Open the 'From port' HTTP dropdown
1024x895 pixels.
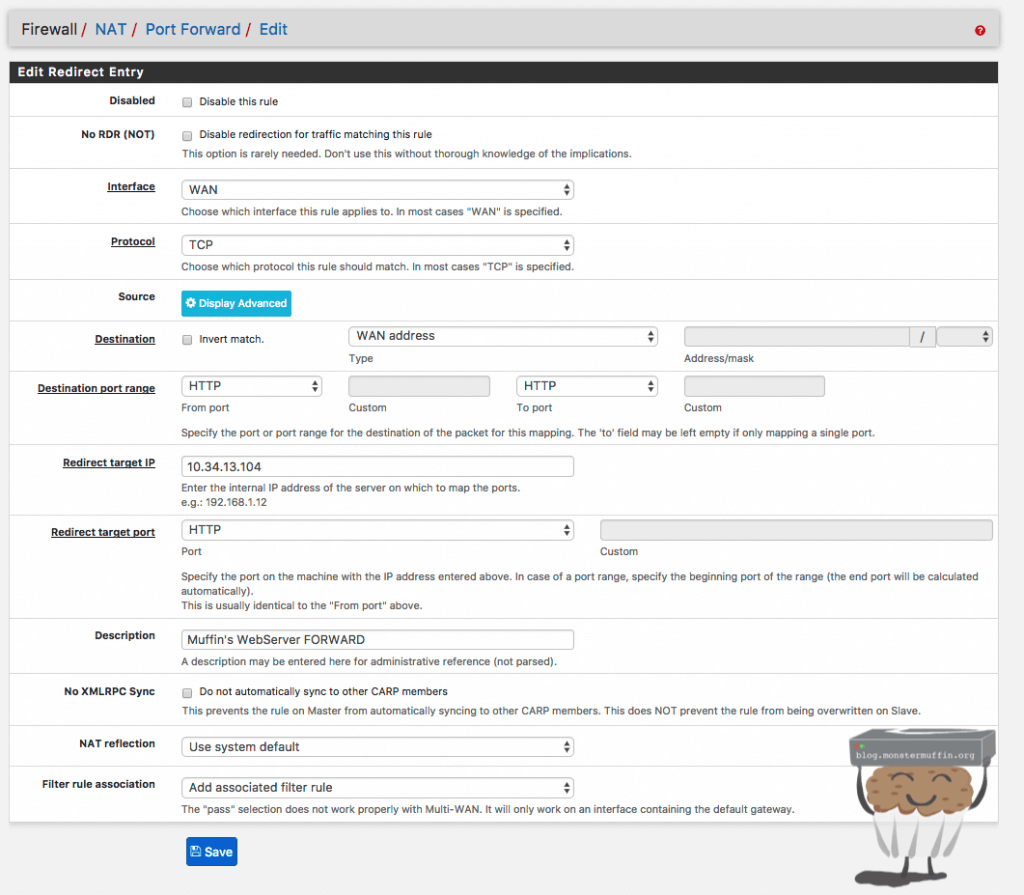251,386
